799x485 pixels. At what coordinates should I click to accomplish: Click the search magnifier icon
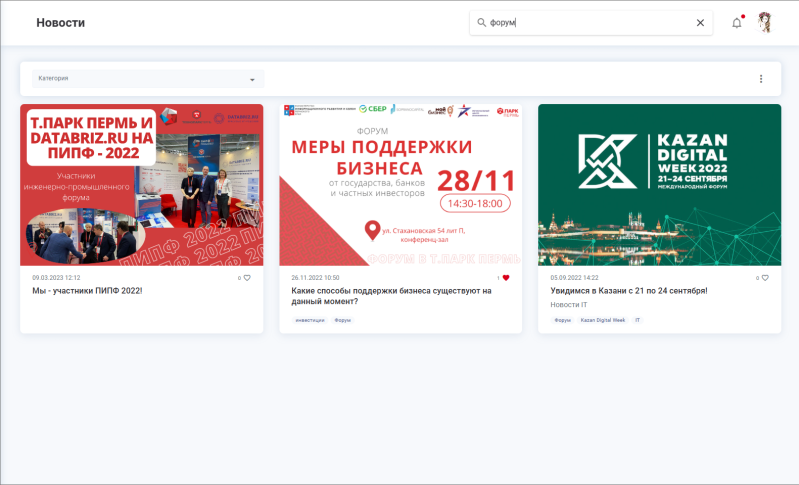point(481,22)
